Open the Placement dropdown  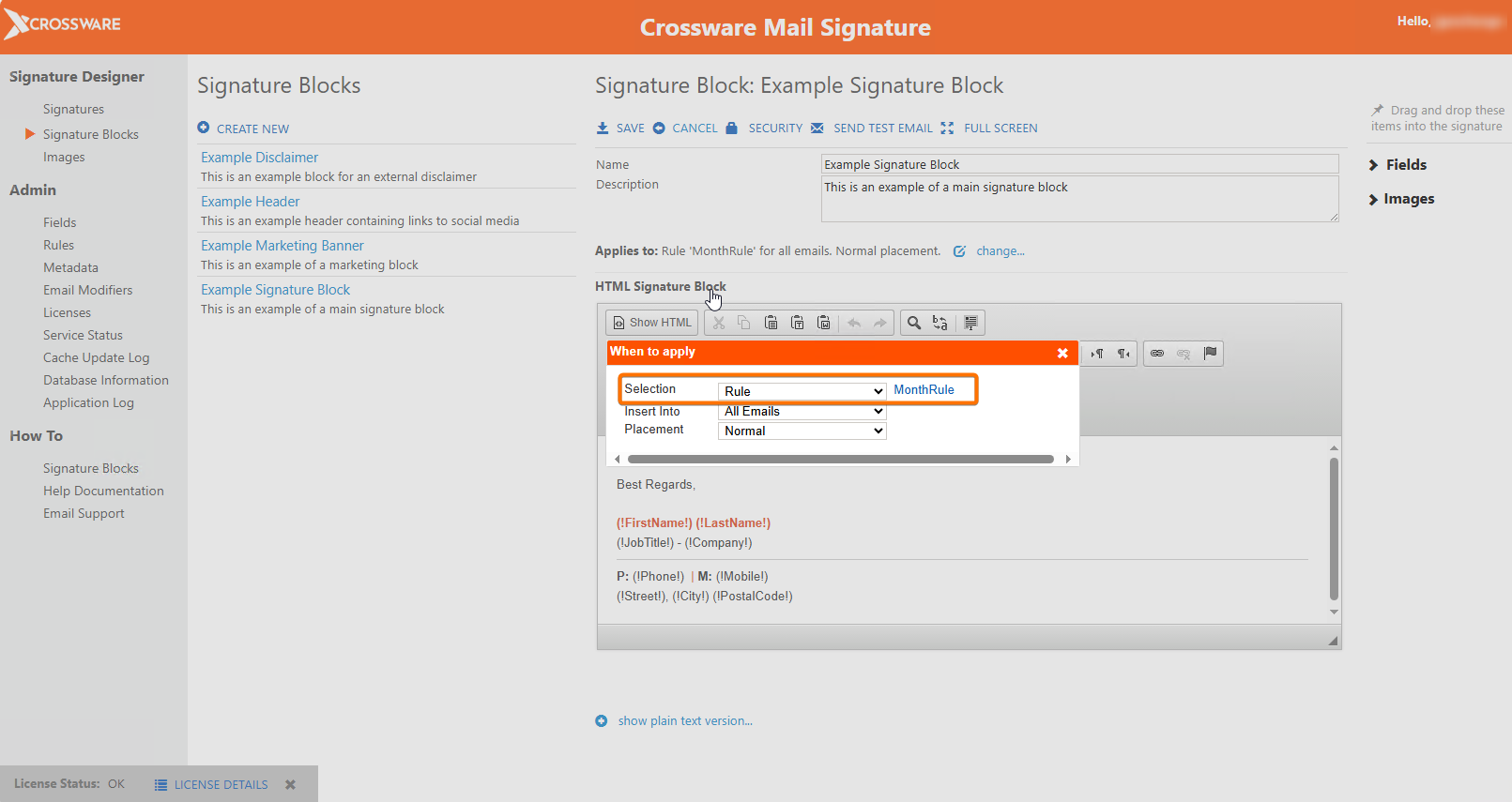(802, 431)
